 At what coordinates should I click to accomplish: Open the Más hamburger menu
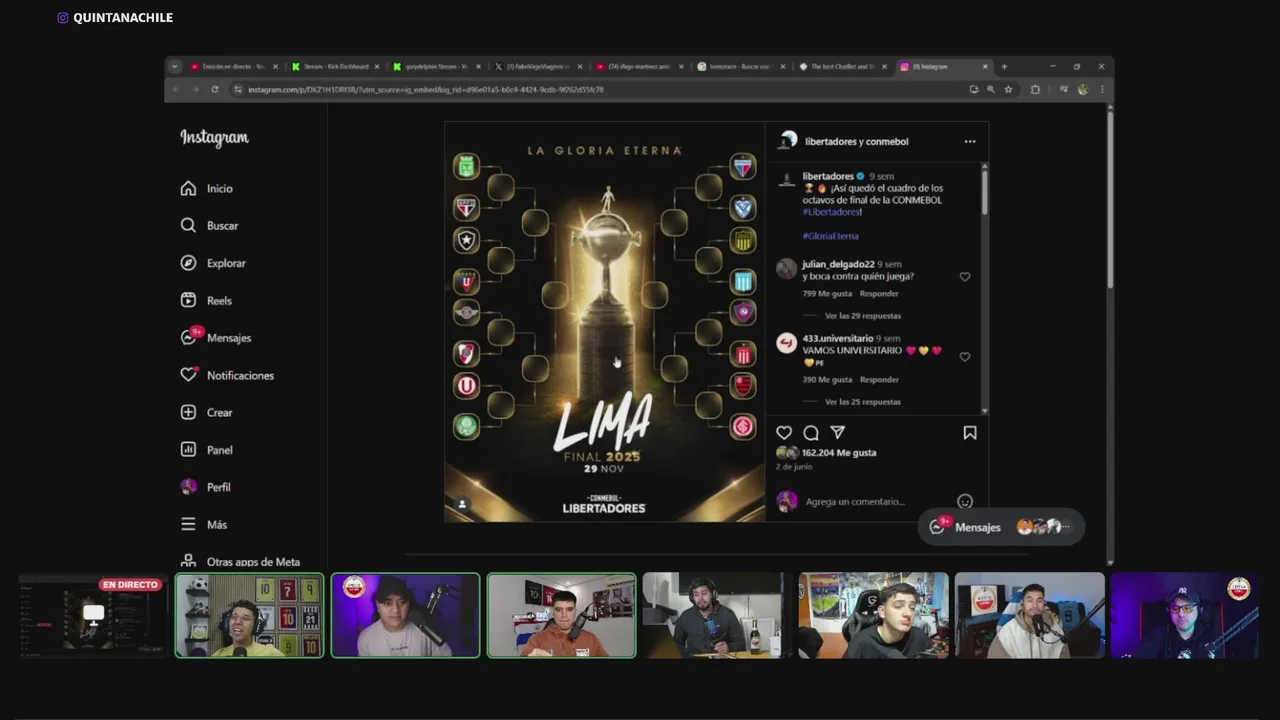click(188, 524)
